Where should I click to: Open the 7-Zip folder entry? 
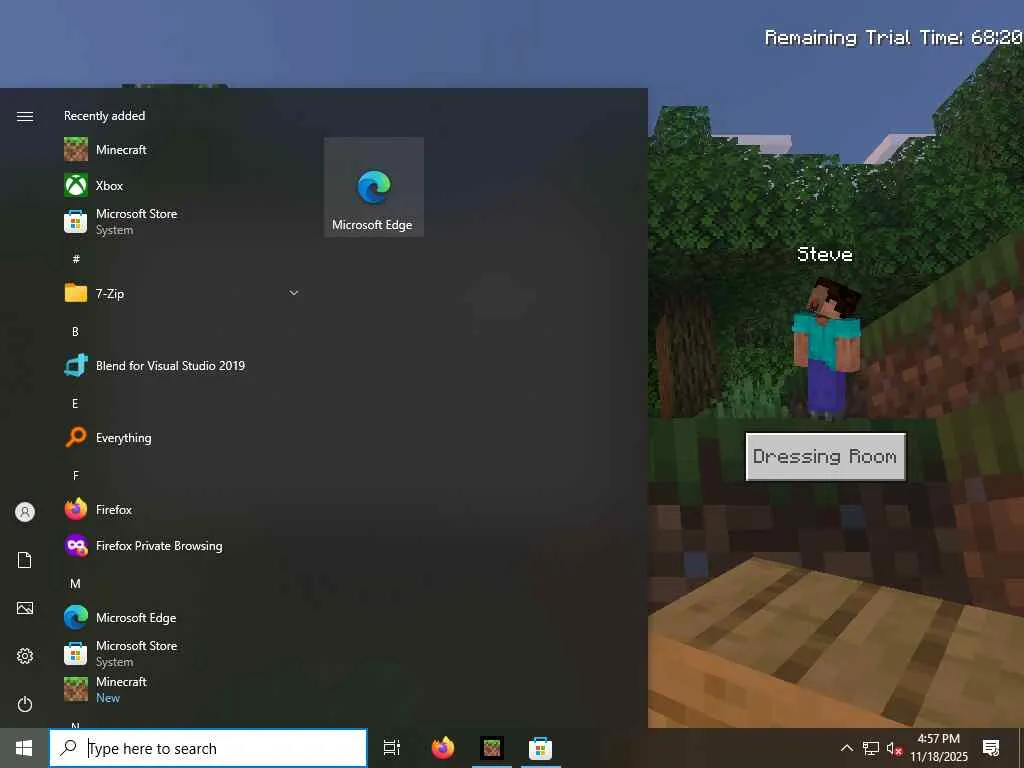183,293
